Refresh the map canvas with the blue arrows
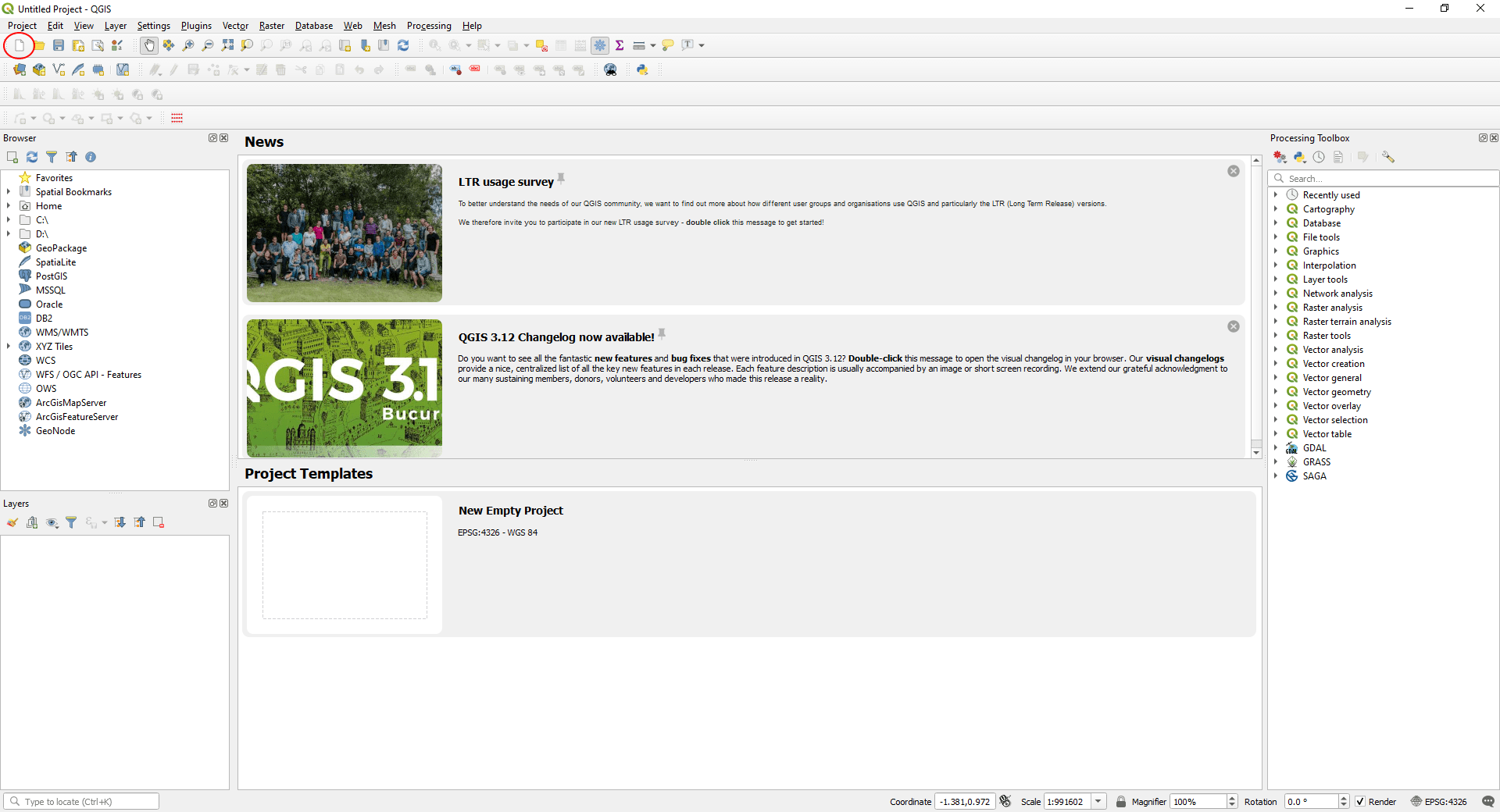Screen dimensions: 1500x812 403,45
